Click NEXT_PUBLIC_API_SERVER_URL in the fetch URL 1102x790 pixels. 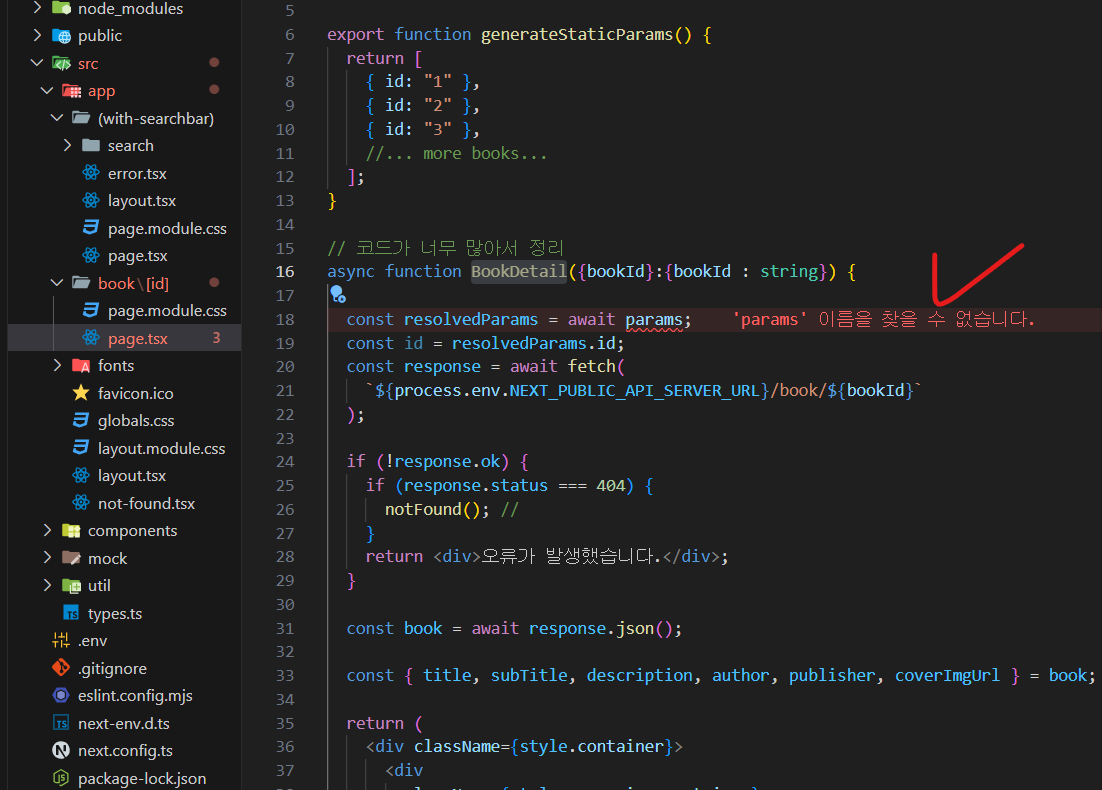point(634,391)
